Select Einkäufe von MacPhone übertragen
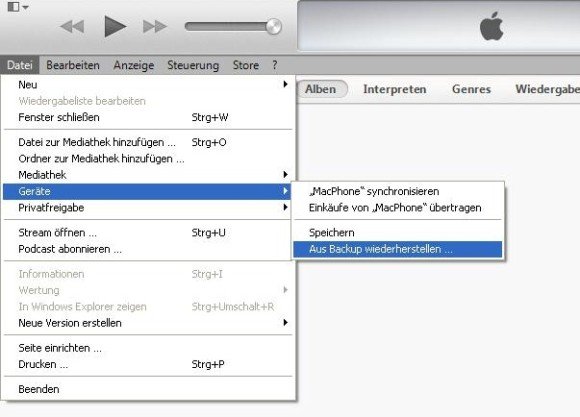Screen dimensions: 580x417 pos(398,208)
